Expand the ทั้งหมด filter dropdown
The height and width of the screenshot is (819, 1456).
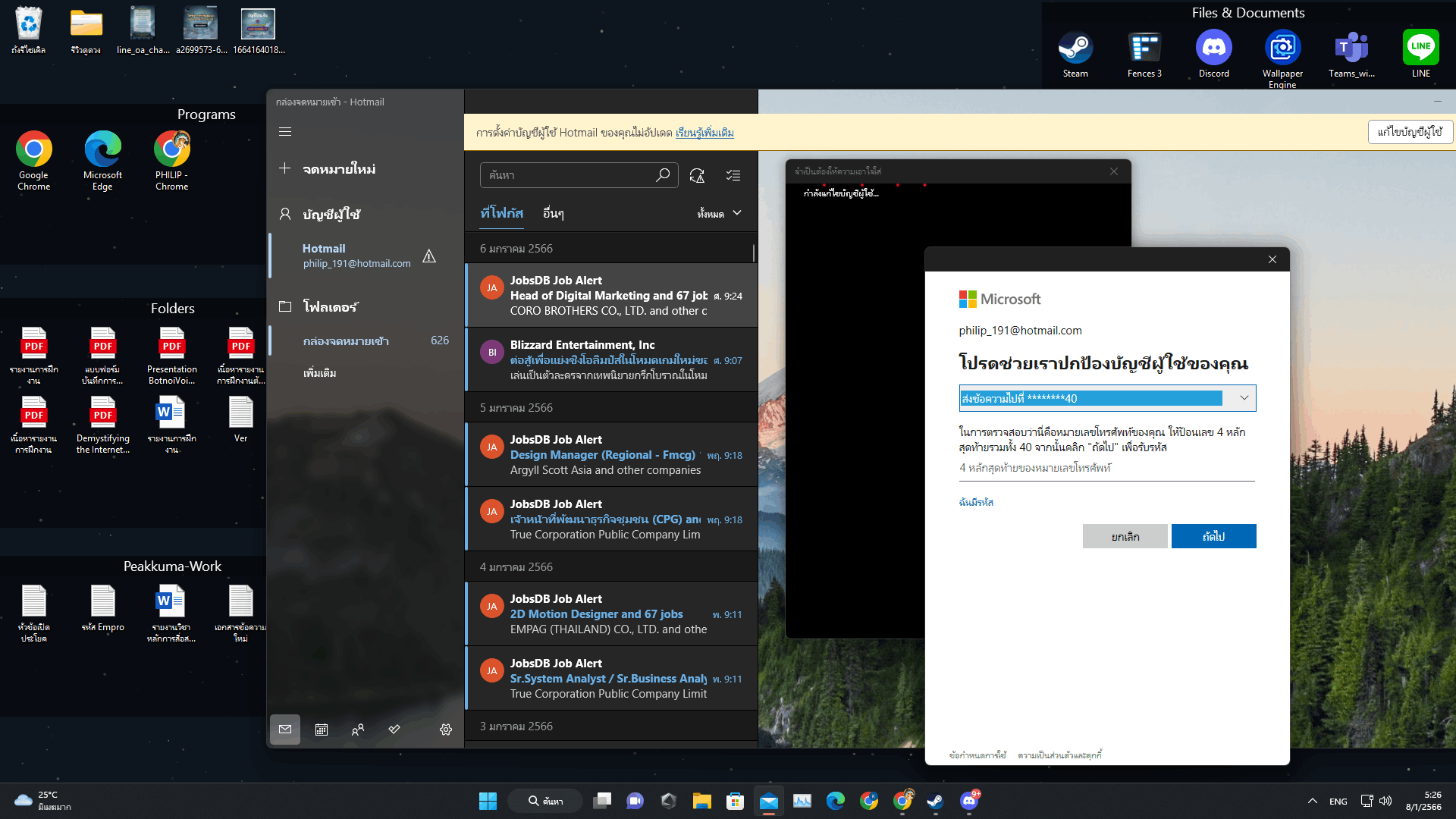pos(719,213)
